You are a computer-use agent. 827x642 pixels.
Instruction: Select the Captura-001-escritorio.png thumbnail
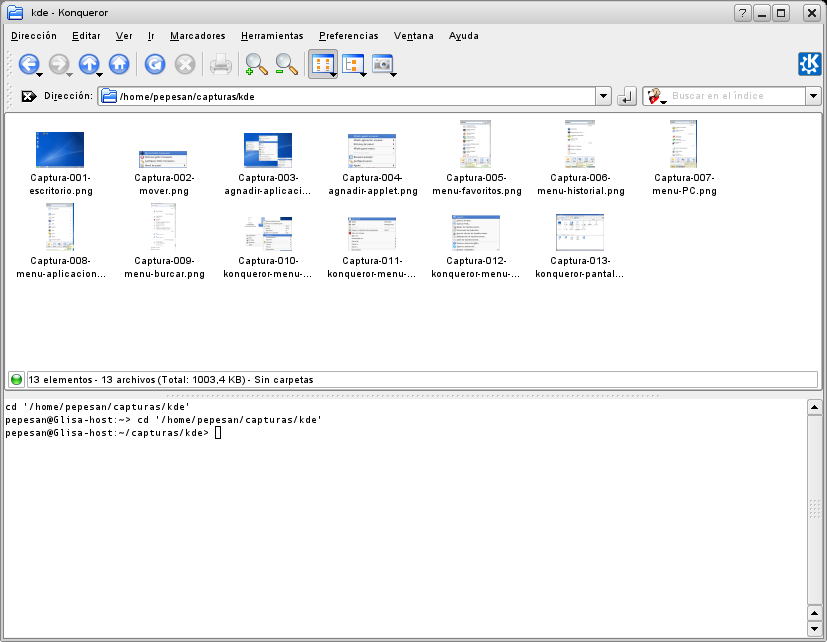tap(60, 150)
